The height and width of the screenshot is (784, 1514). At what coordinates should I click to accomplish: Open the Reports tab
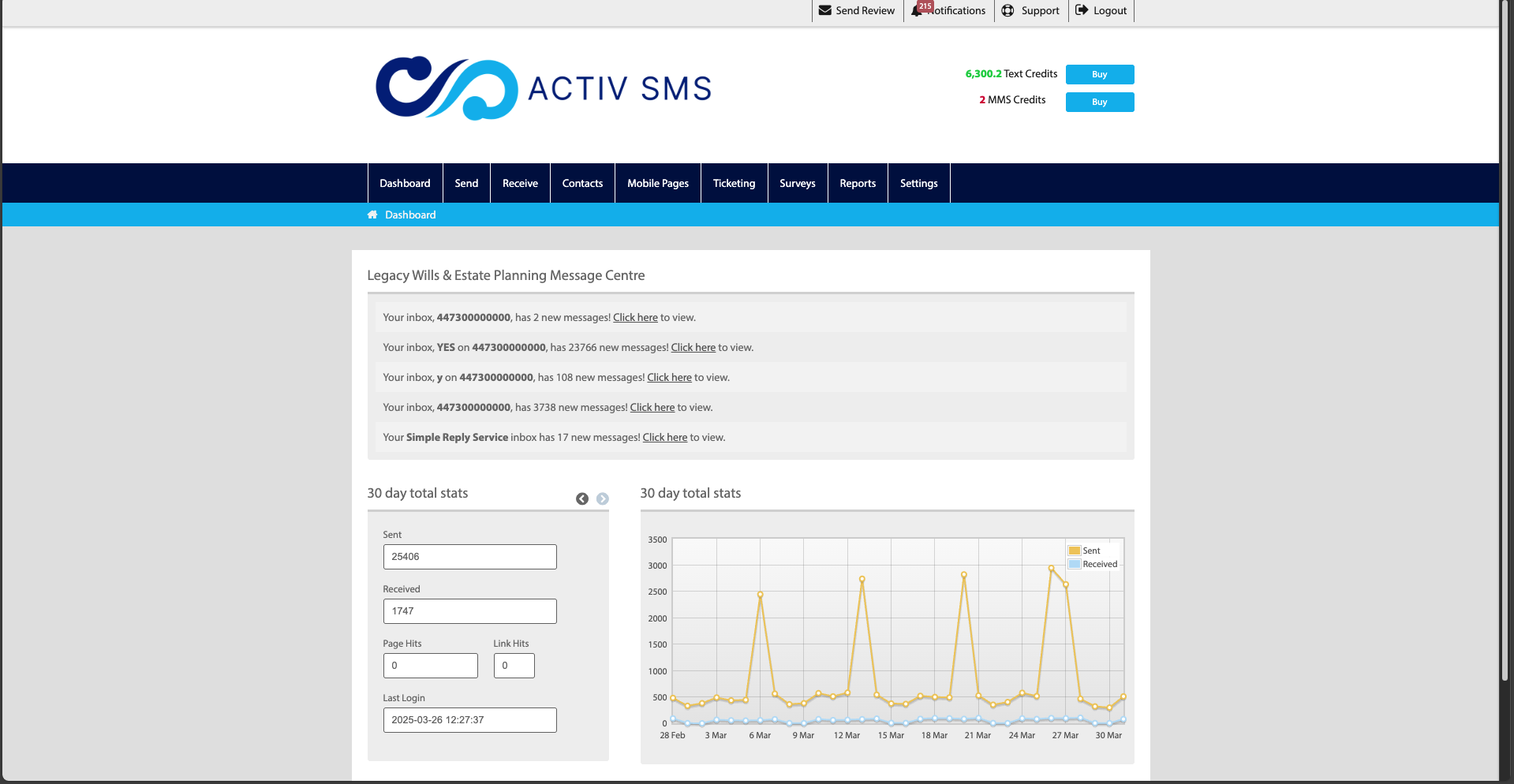858,183
